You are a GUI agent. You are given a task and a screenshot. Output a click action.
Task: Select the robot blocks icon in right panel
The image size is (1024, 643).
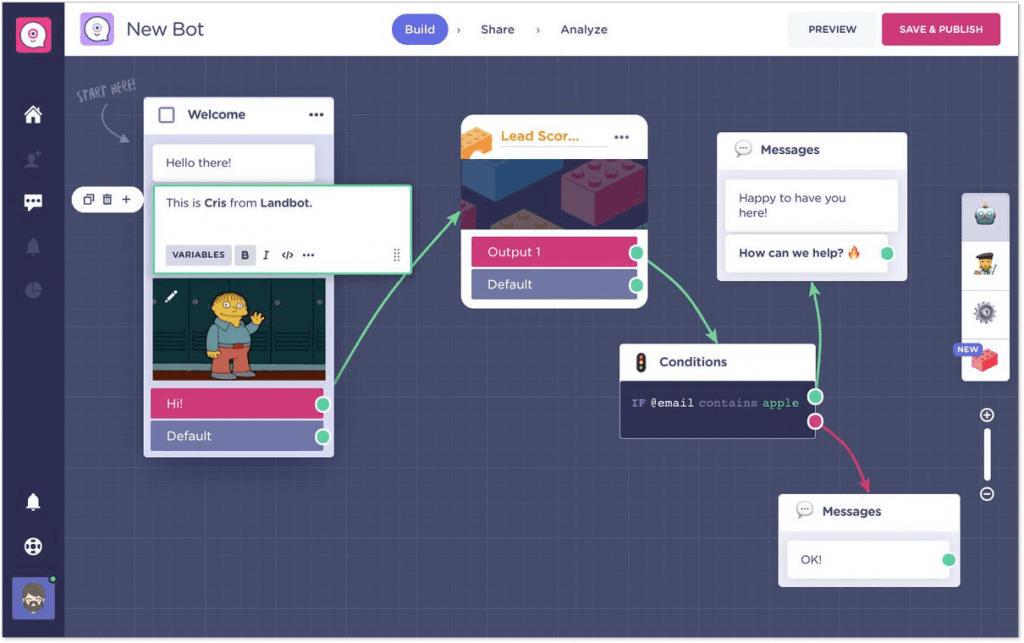click(985, 215)
